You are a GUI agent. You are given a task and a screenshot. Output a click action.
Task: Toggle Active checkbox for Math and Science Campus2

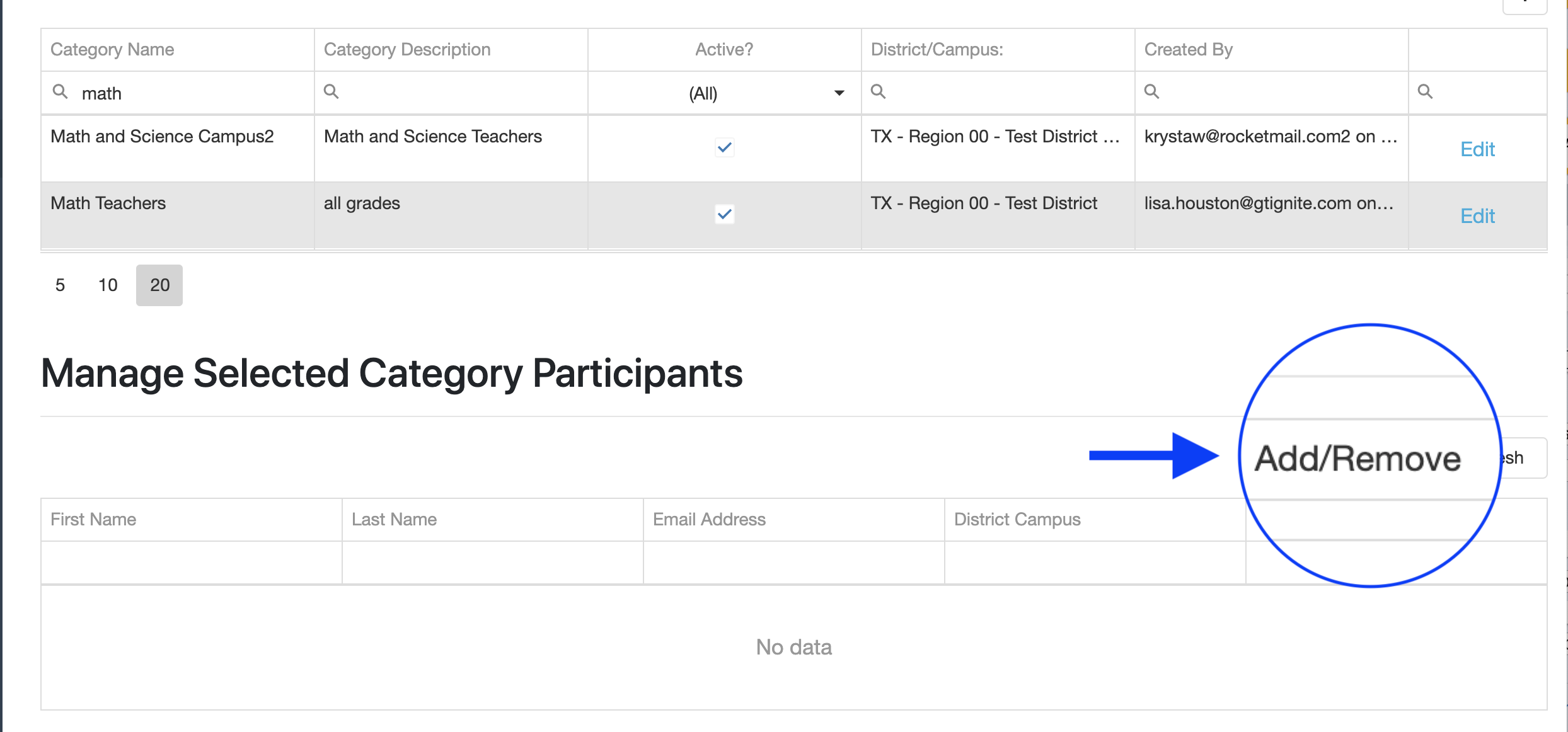pos(724,147)
